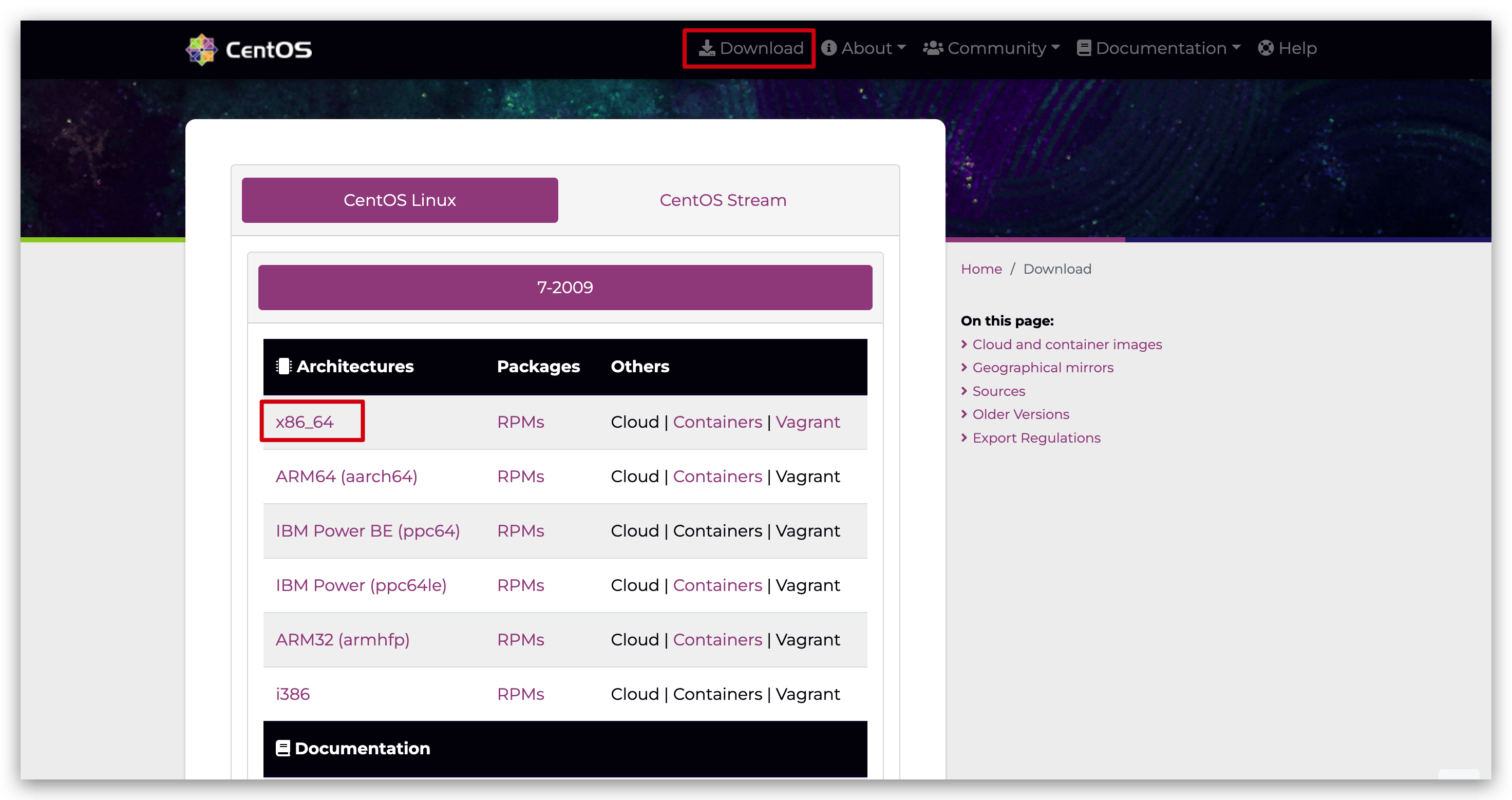This screenshot has height=800, width=1512.
Task: Go to Home in the breadcrumb
Action: (x=981, y=269)
